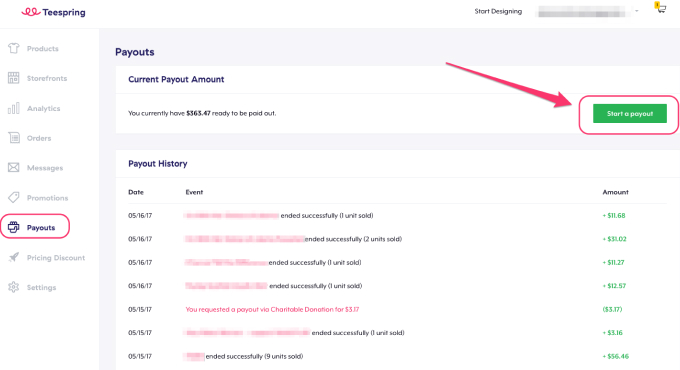This screenshot has height=370, width=680.
Task: Click the Start a payout button
Action: (630, 114)
